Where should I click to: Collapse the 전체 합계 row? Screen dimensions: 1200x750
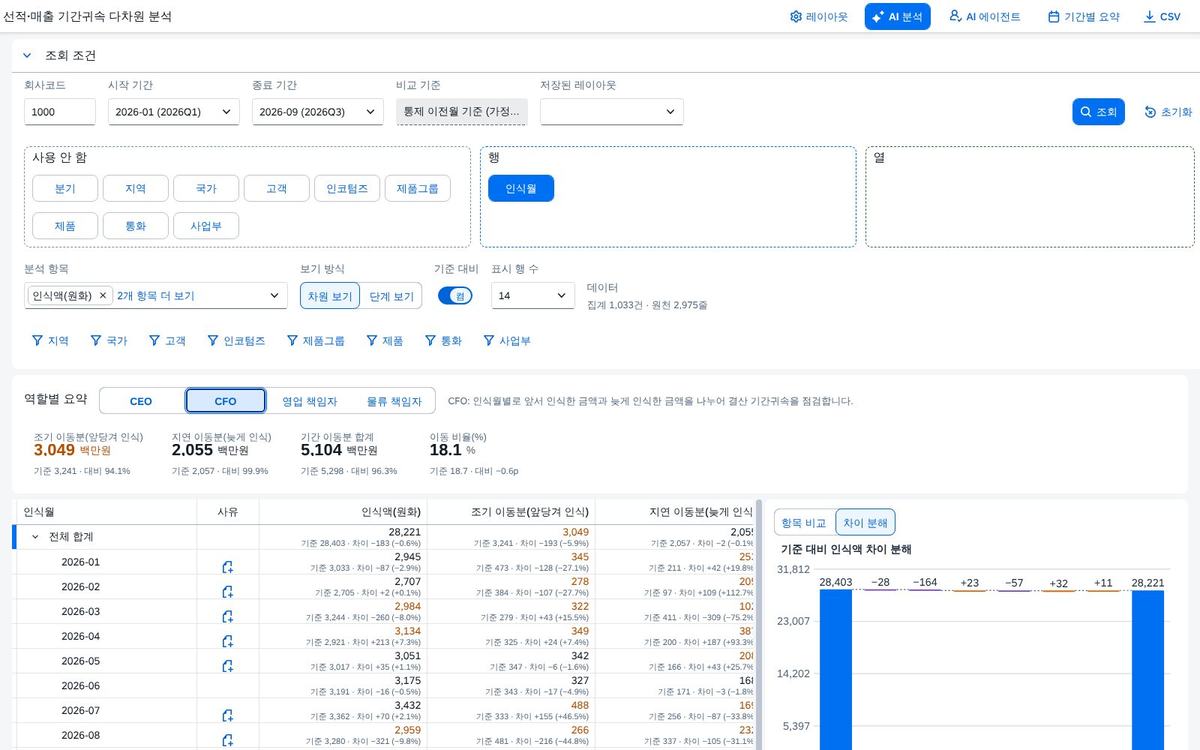36,537
